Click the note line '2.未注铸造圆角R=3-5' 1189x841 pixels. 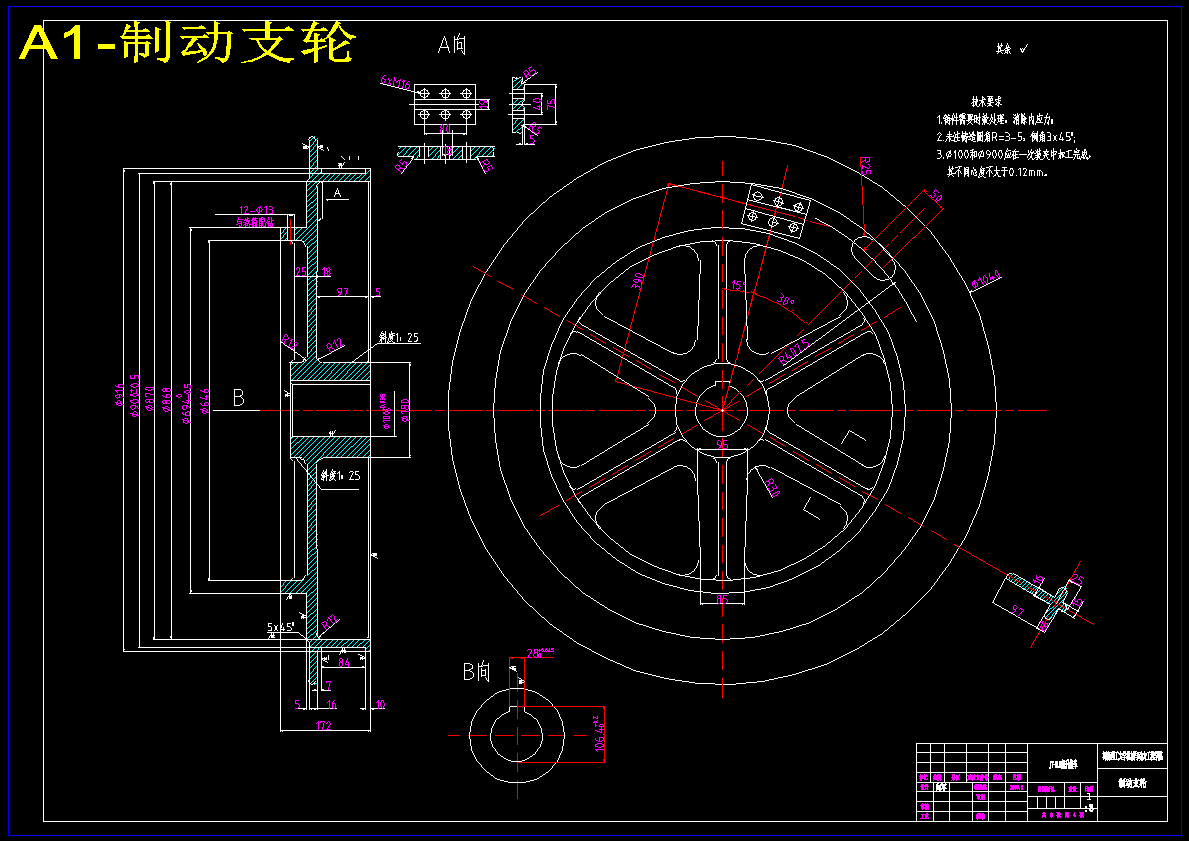tap(1006, 137)
